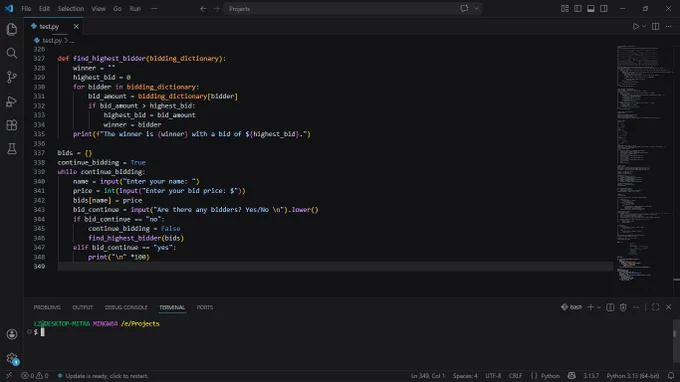The width and height of the screenshot is (680, 382).
Task: Open the Copilot dropdown chevron in title bar
Action: (476, 8)
